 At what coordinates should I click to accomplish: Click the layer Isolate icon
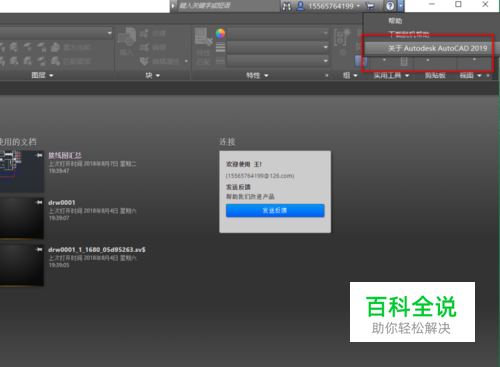[x=13, y=47]
